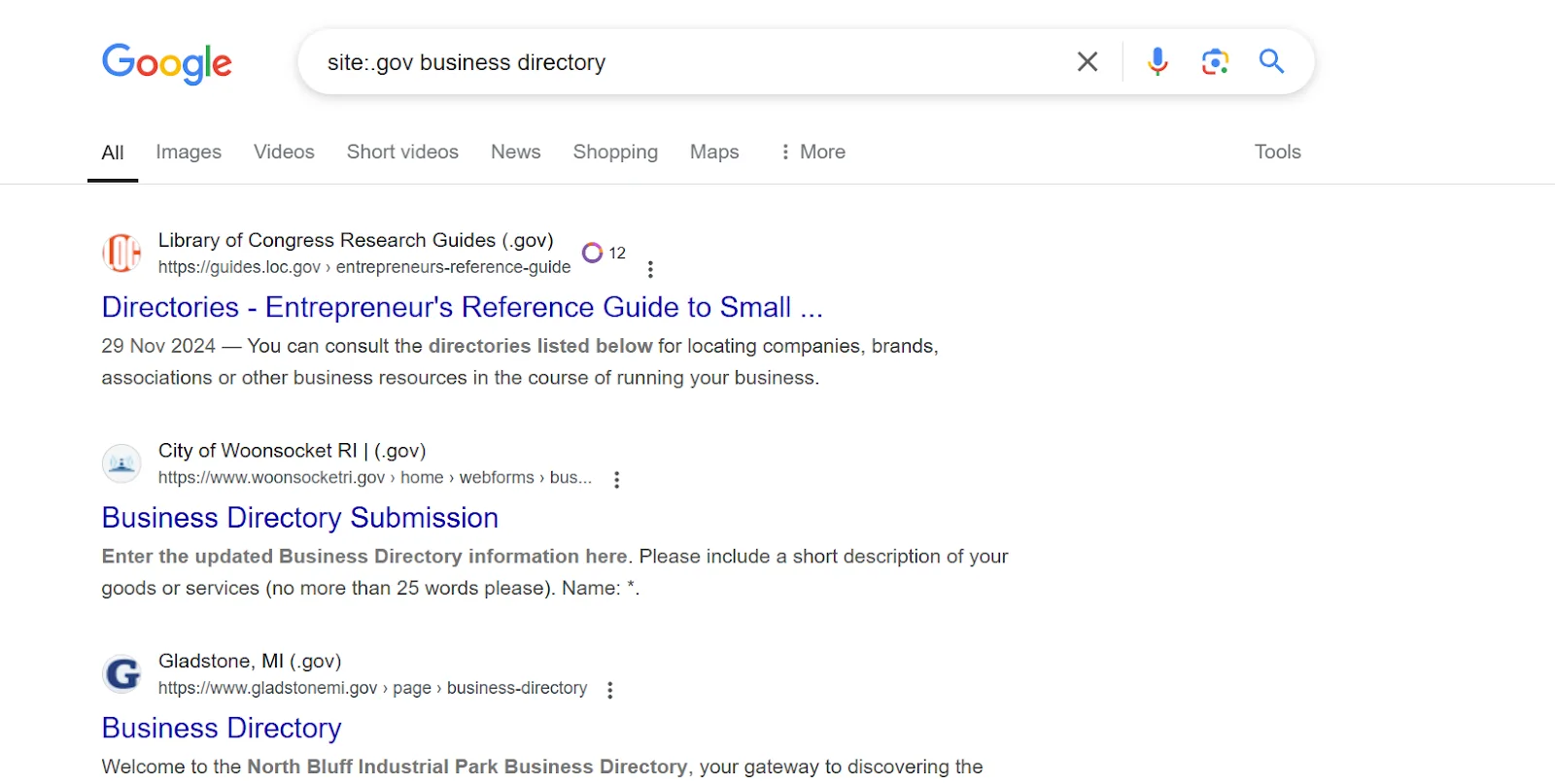Open Business Directory Submission link

[x=300, y=518]
